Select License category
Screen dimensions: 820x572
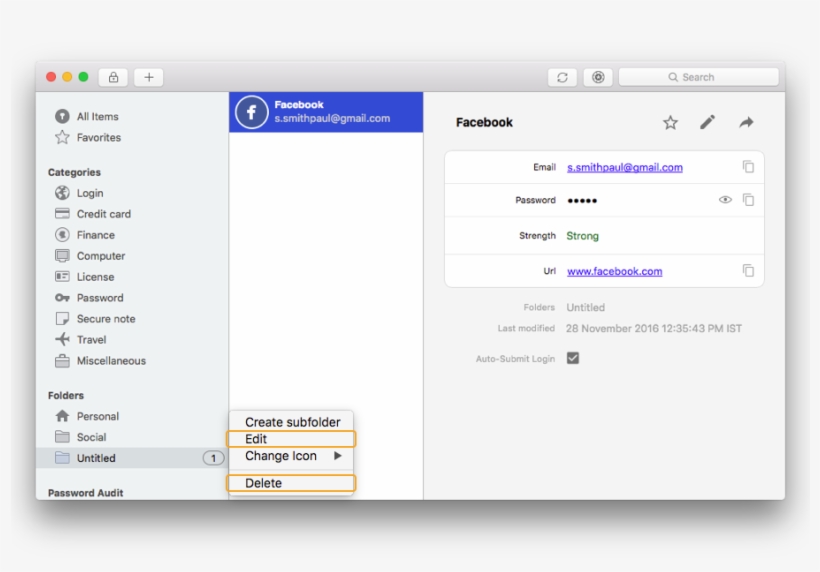click(95, 277)
